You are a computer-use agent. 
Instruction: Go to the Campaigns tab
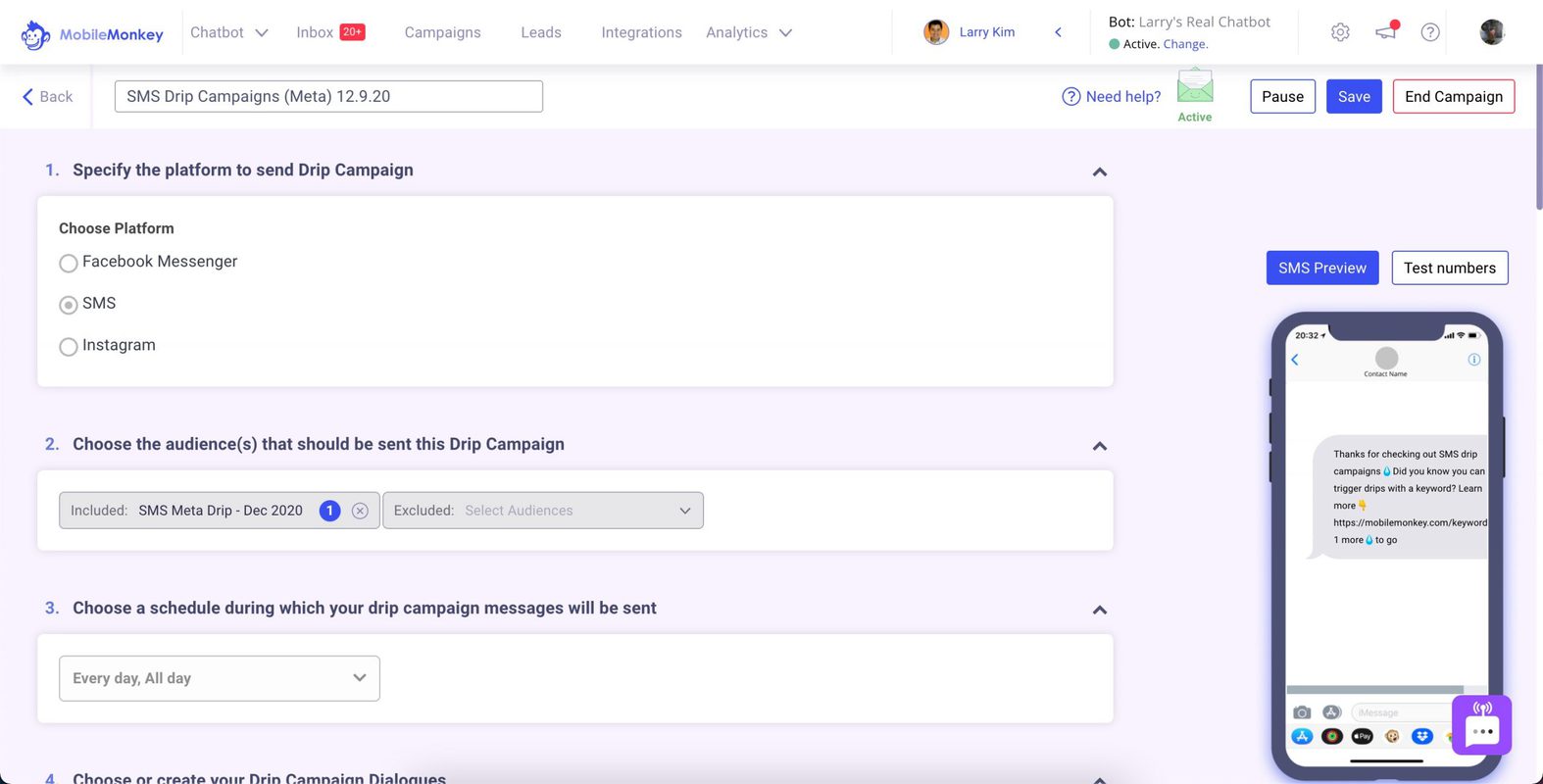click(x=442, y=32)
